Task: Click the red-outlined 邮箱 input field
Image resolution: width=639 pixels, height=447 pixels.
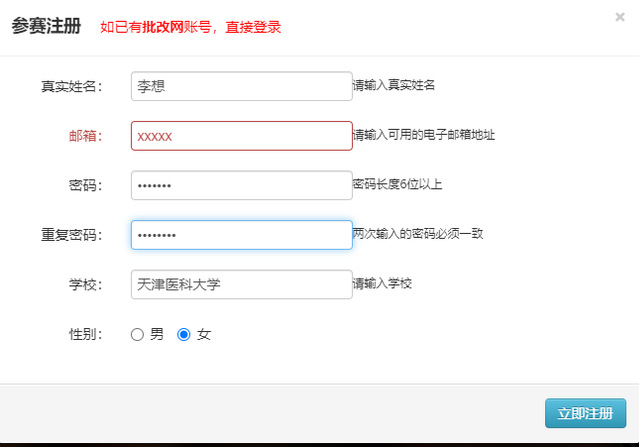Action: click(242, 136)
